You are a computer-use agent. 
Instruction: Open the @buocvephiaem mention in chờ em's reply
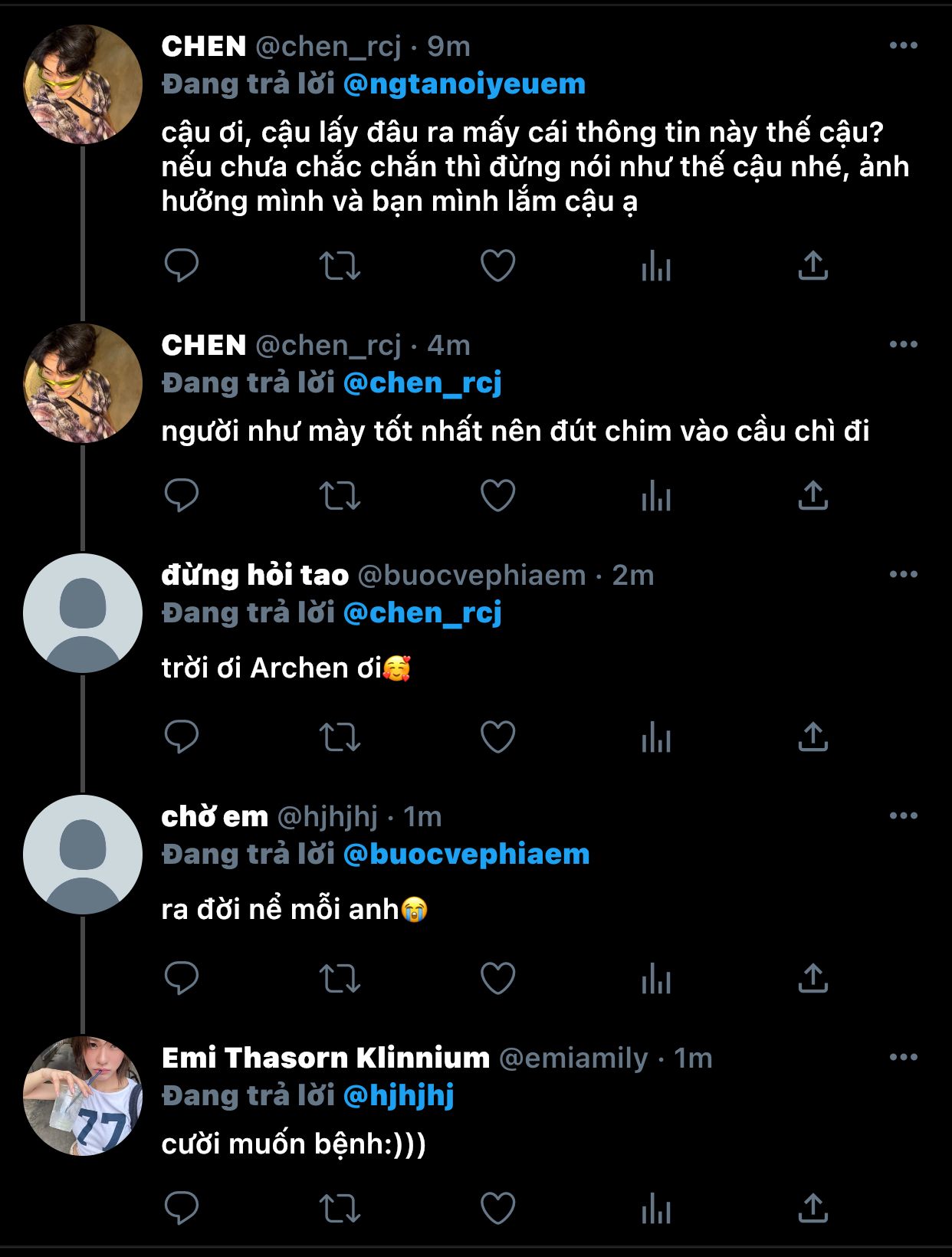(466, 854)
